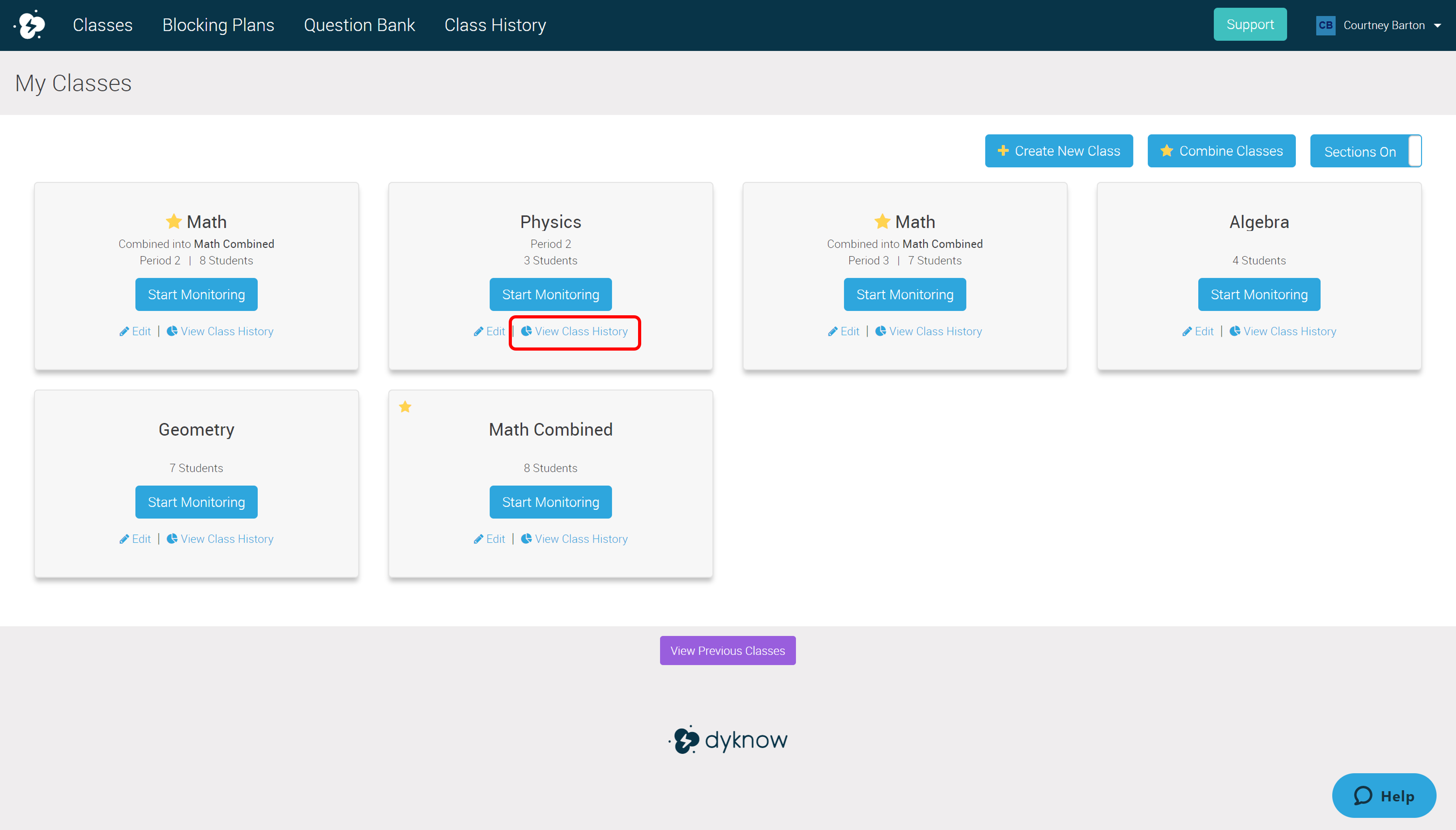1456x830 pixels.
Task: Start Monitoring the Math Period 2 class
Action: pos(196,294)
